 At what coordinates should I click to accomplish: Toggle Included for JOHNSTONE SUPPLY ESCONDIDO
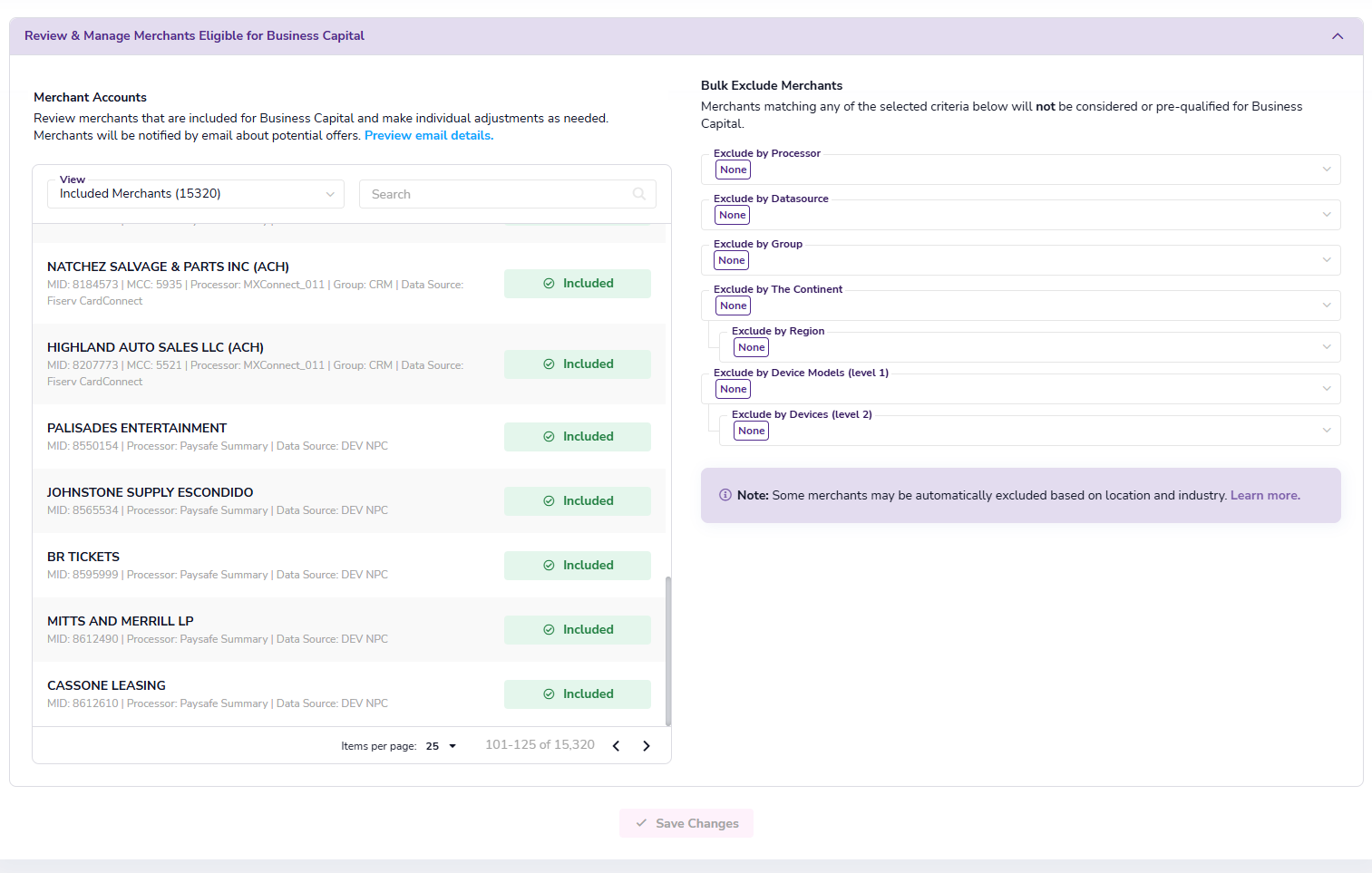click(x=578, y=501)
